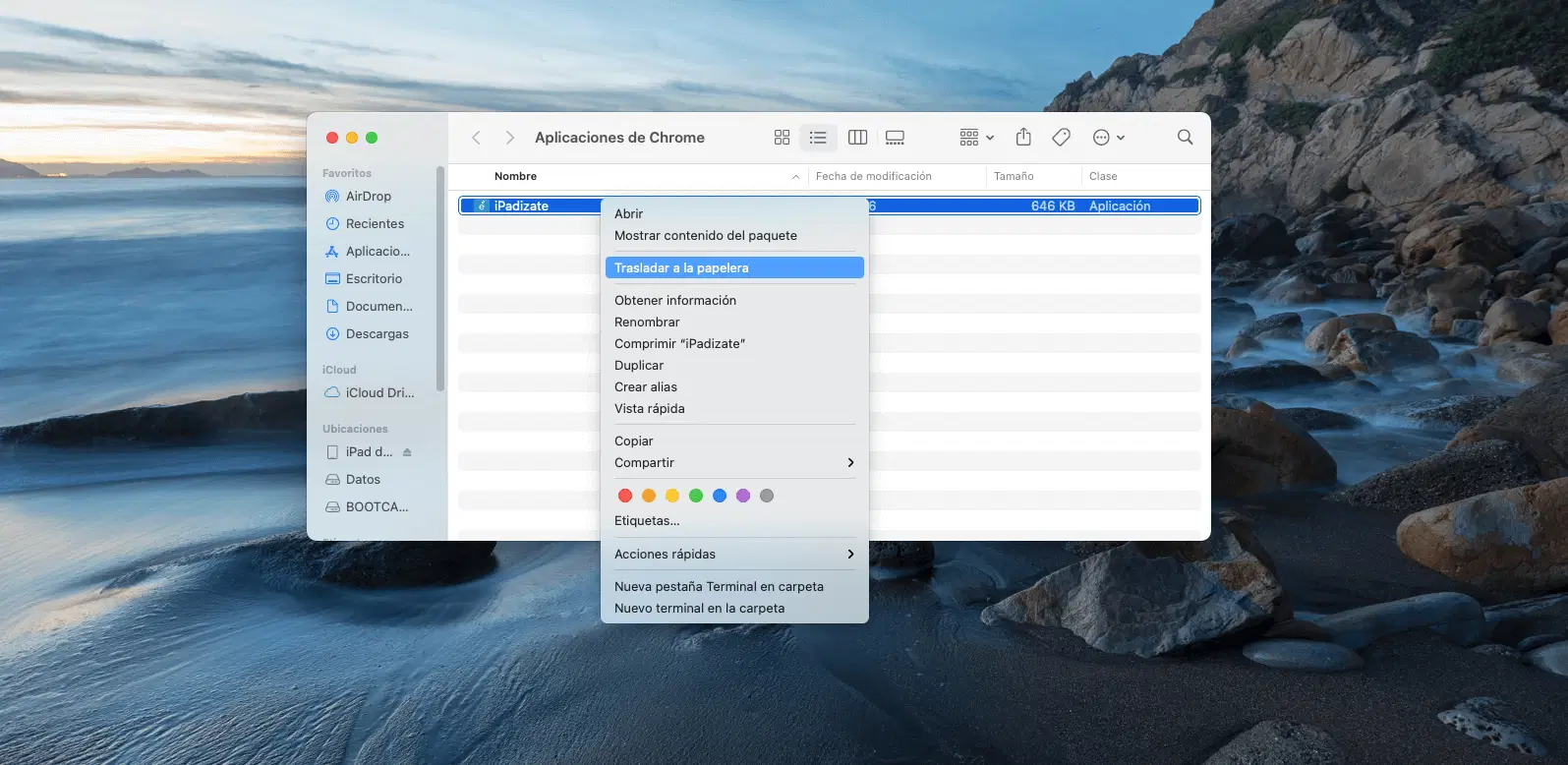Select the iPadizate app row

coord(830,206)
